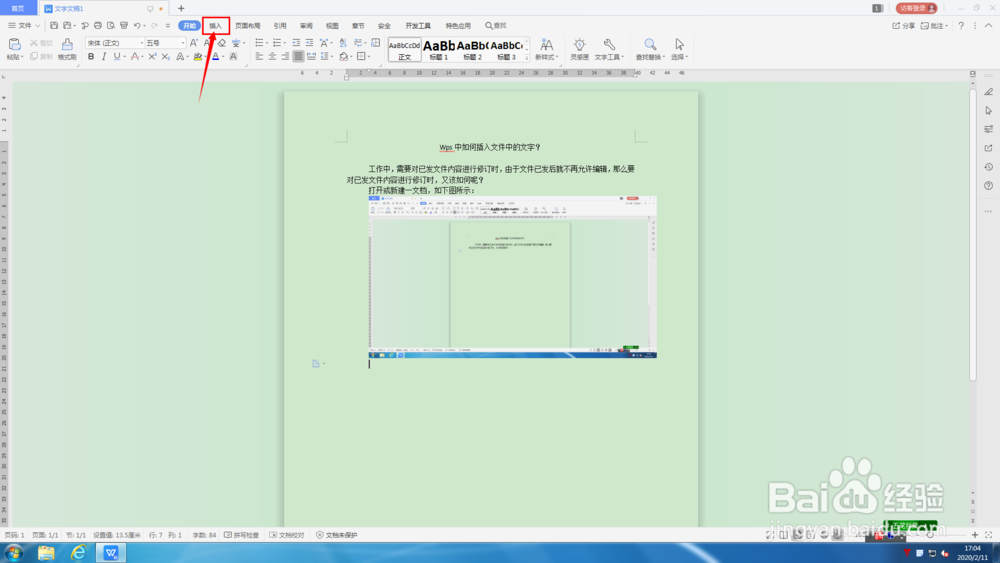Click the 分享 share button
1000x563 pixels.
click(904, 26)
